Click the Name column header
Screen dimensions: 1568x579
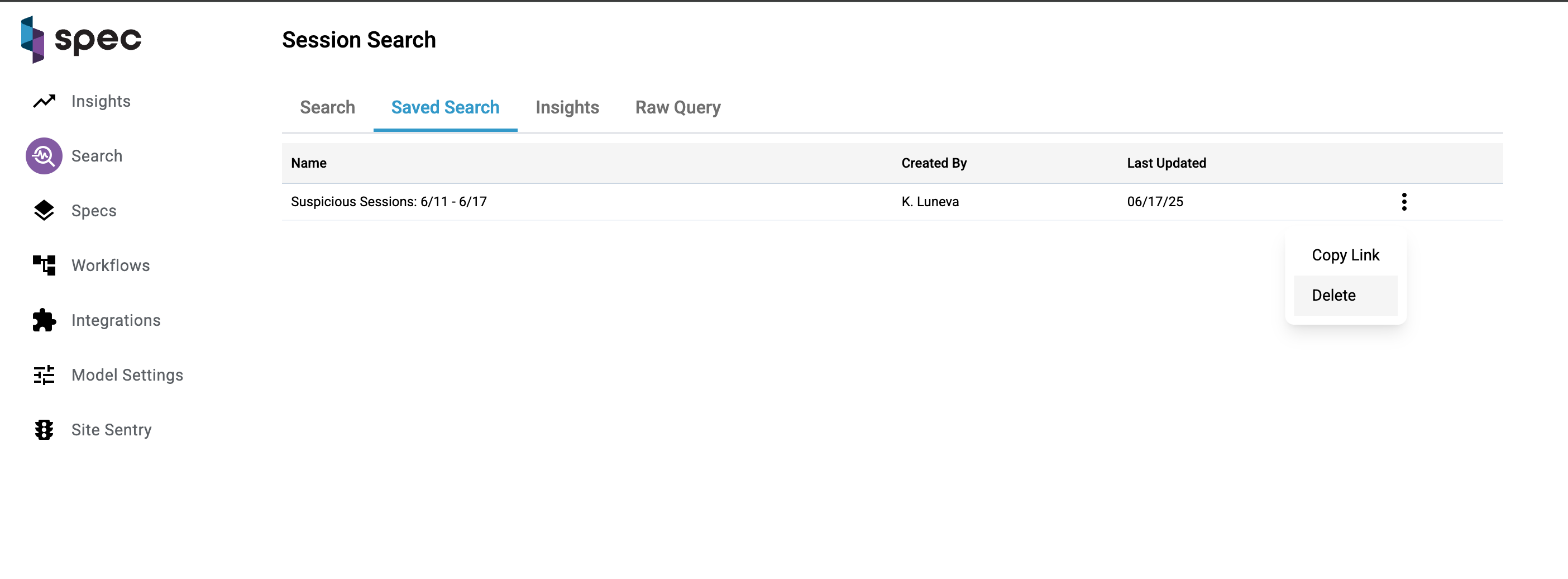309,163
